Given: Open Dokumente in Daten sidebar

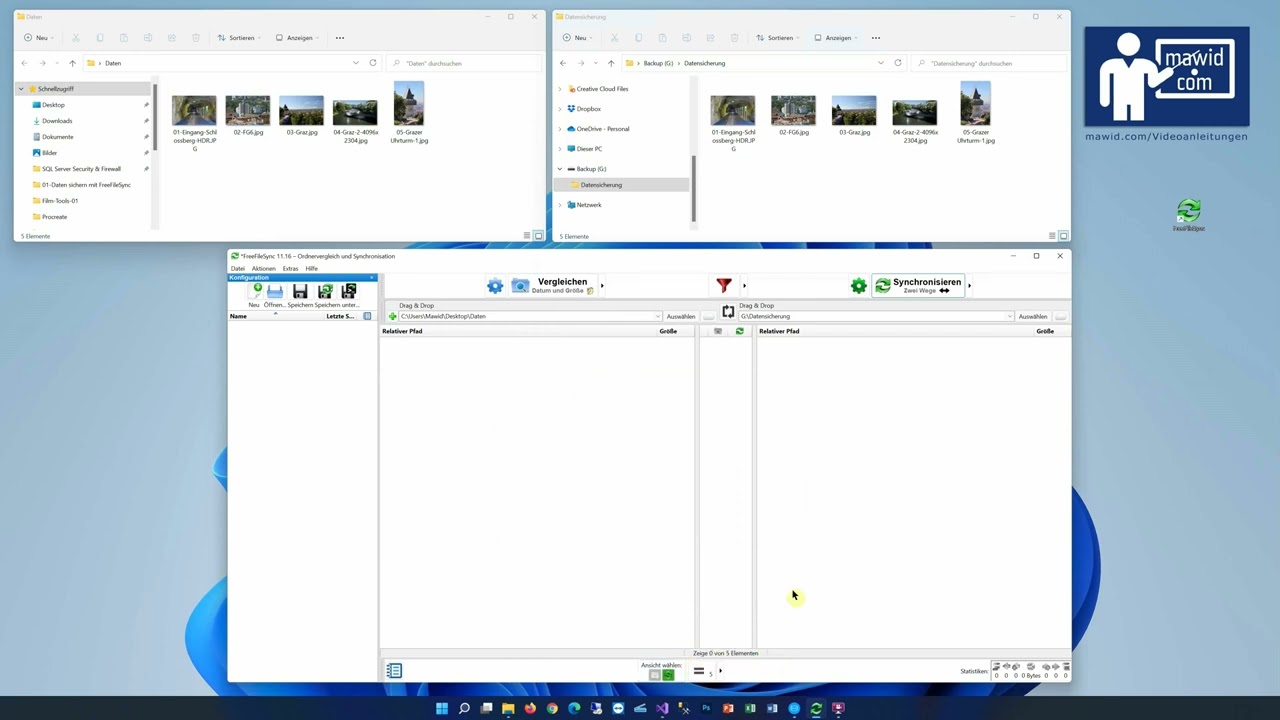Looking at the screenshot, I should 57,137.
